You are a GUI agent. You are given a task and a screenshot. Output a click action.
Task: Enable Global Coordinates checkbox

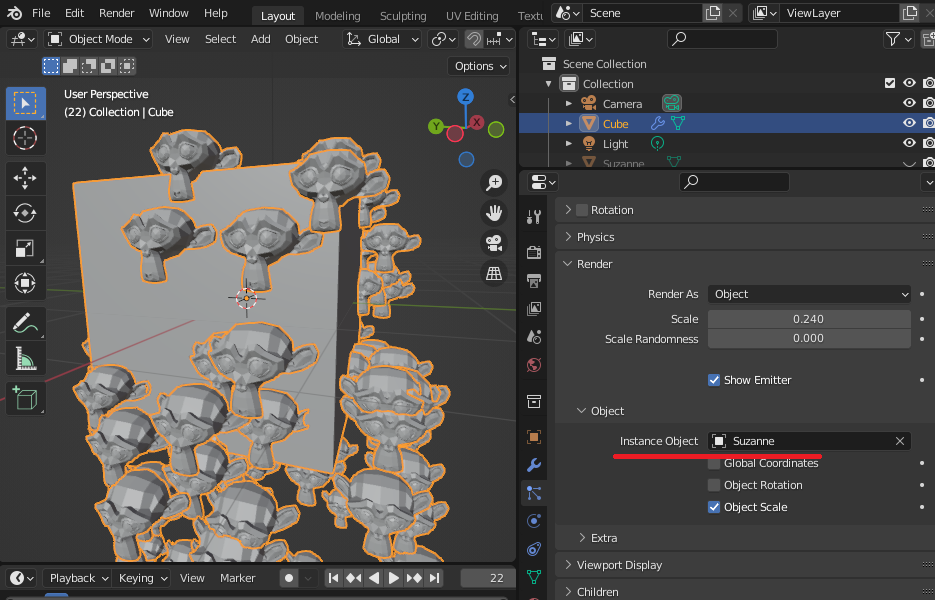pos(714,463)
